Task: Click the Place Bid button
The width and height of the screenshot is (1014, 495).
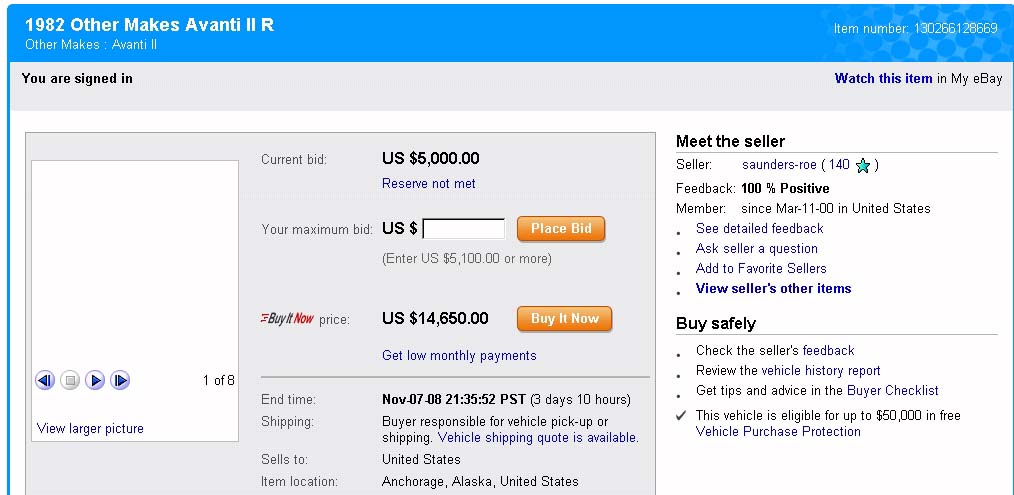Action: 561,229
